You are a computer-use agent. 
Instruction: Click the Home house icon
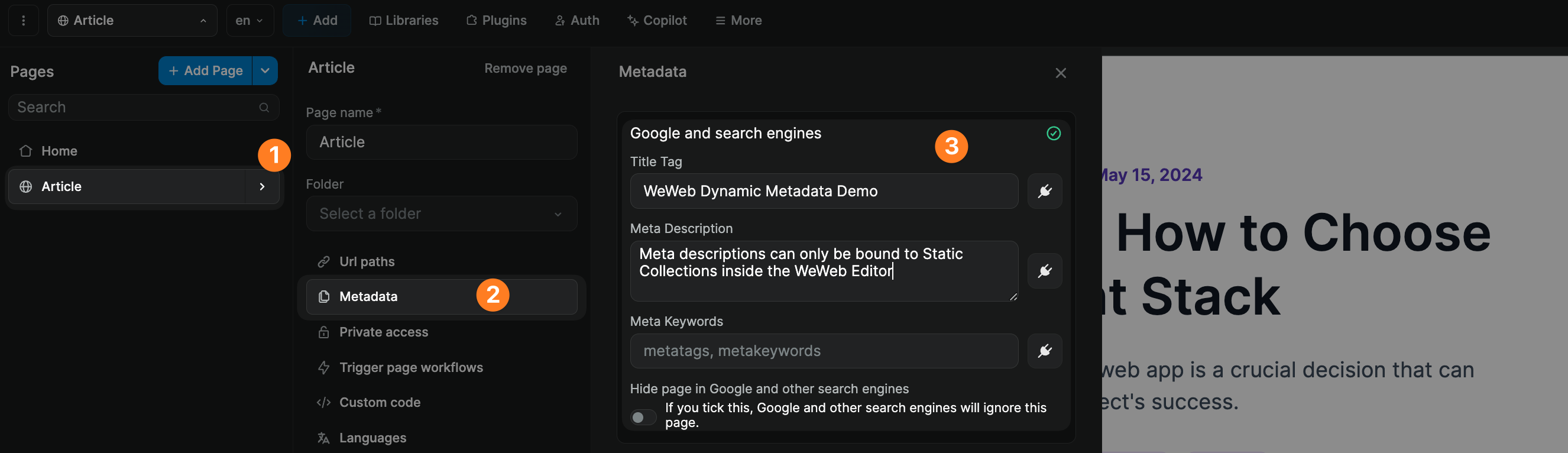(25, 150)
